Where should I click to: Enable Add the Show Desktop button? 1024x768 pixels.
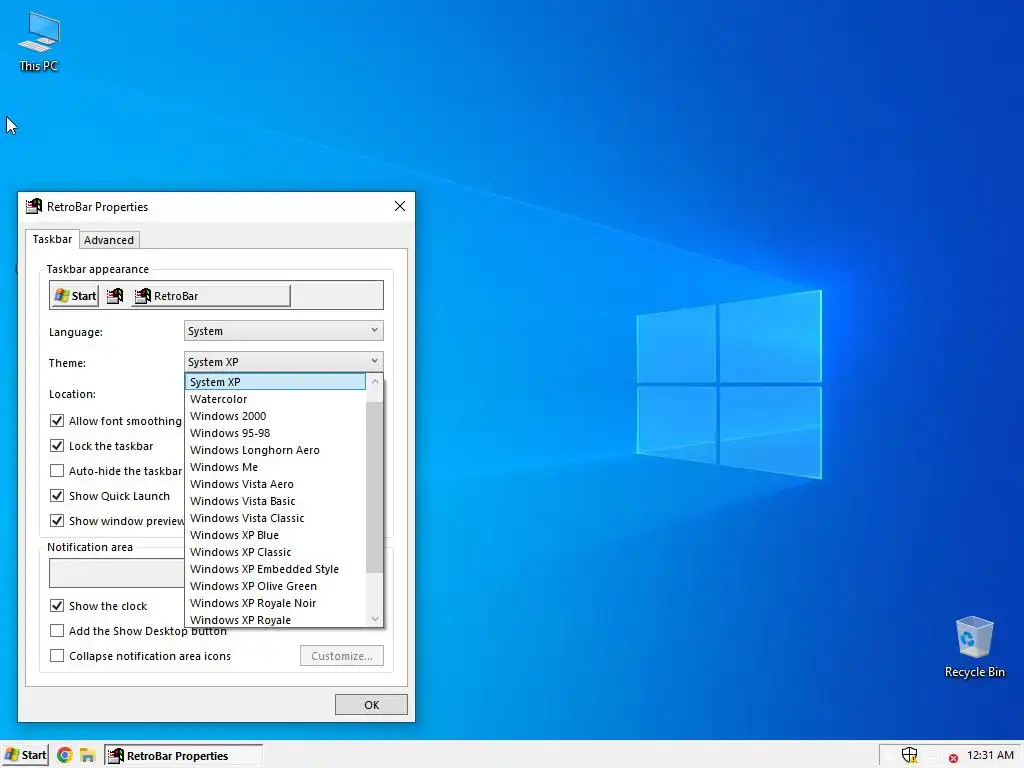pyautogui.click(x=57, y=630)
